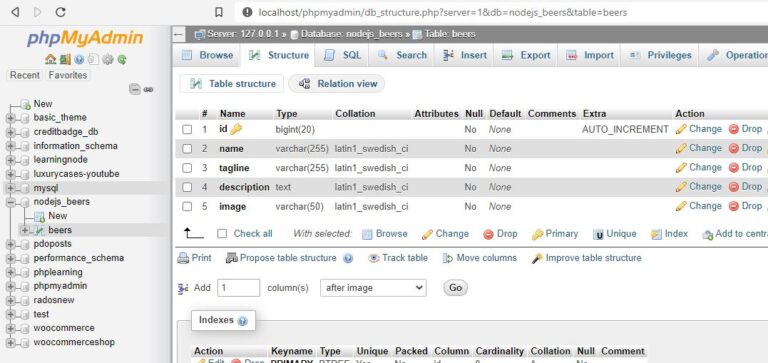Click the Indexes help question icon
The width and height of the screenshot is (768, 363).
242,321
